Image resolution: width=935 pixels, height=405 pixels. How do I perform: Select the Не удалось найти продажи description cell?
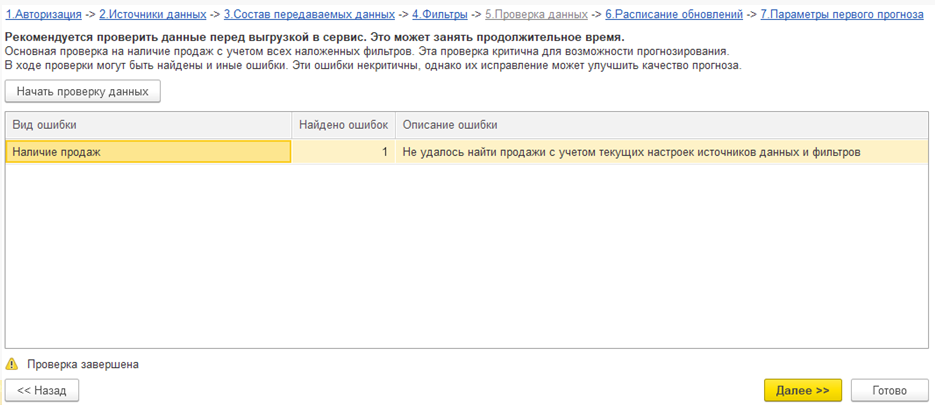point(660,152)
